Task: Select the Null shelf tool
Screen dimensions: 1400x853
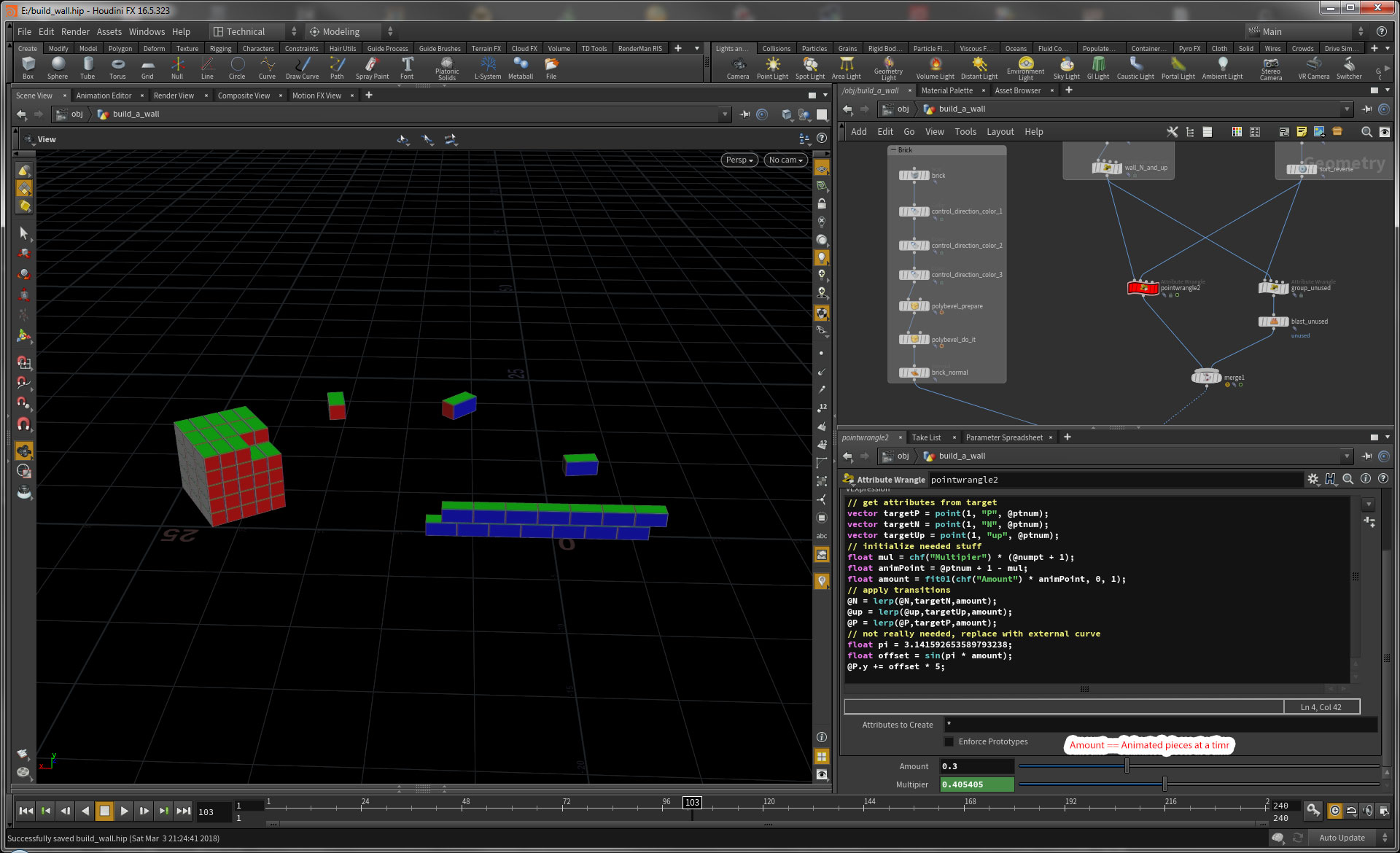Action: pyautogui.click(x=177, y=68)
